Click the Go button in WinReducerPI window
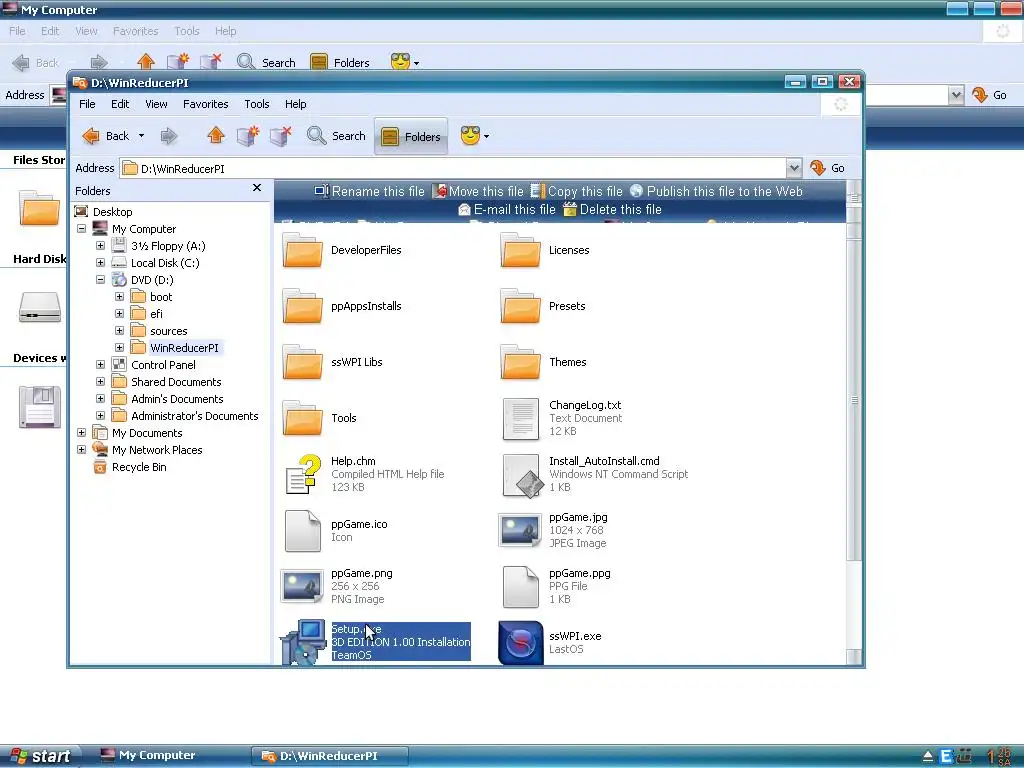 827,168
